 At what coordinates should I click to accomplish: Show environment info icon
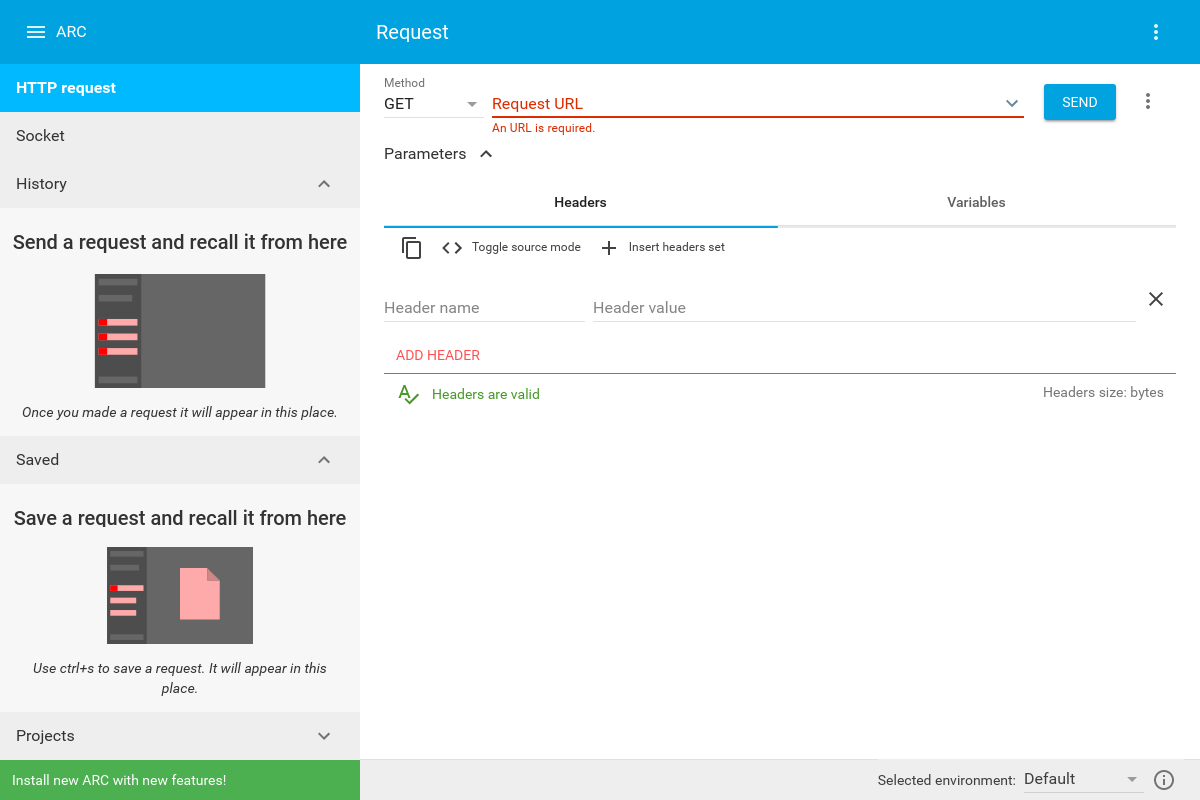tap(1164, 780)
